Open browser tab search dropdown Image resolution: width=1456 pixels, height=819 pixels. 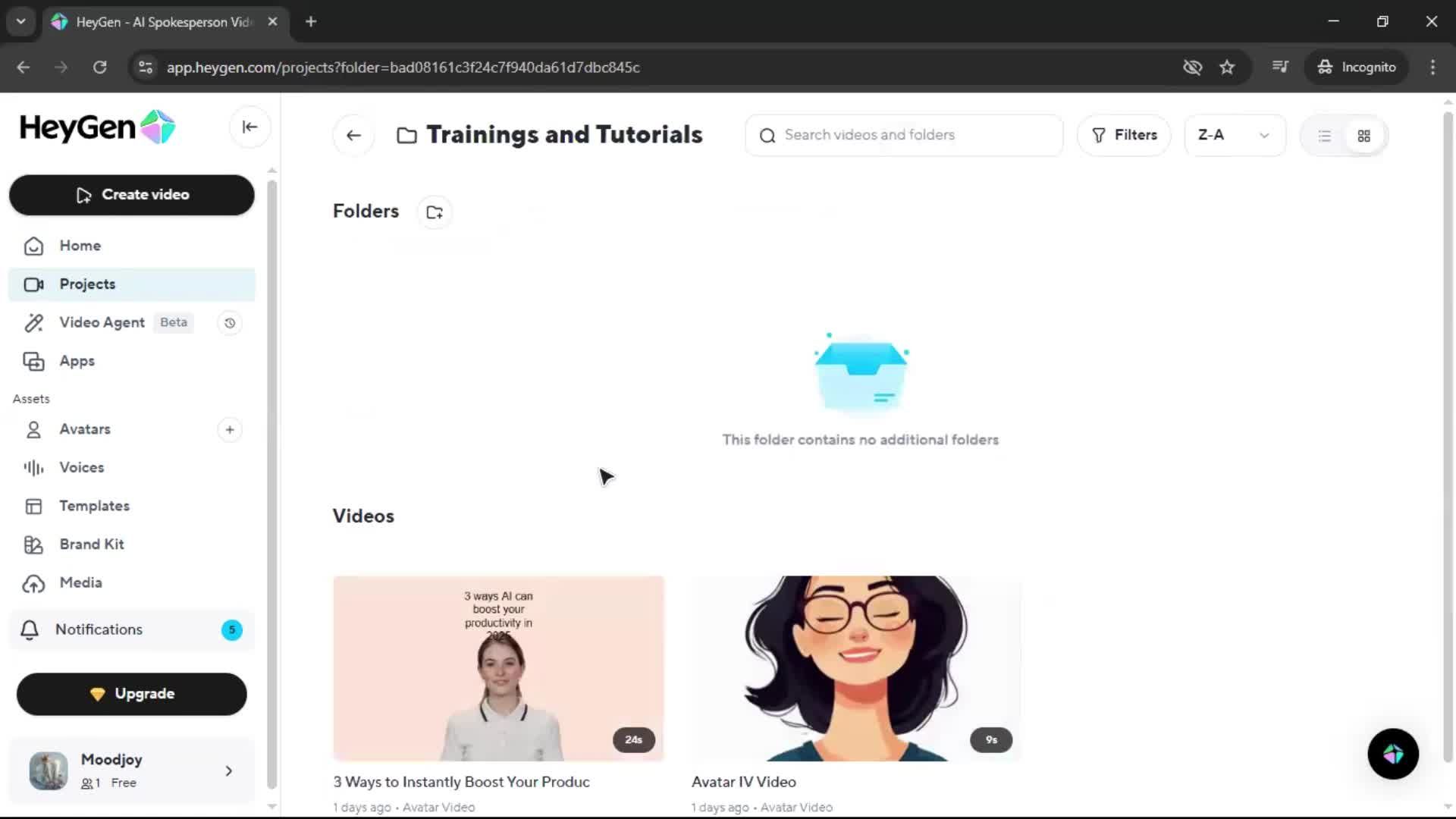[21, 21]
